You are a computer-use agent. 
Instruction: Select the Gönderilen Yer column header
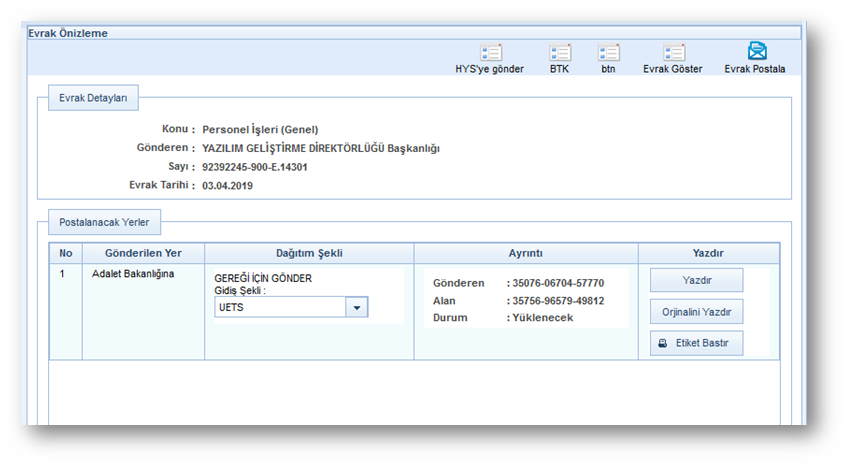point(144,253)
